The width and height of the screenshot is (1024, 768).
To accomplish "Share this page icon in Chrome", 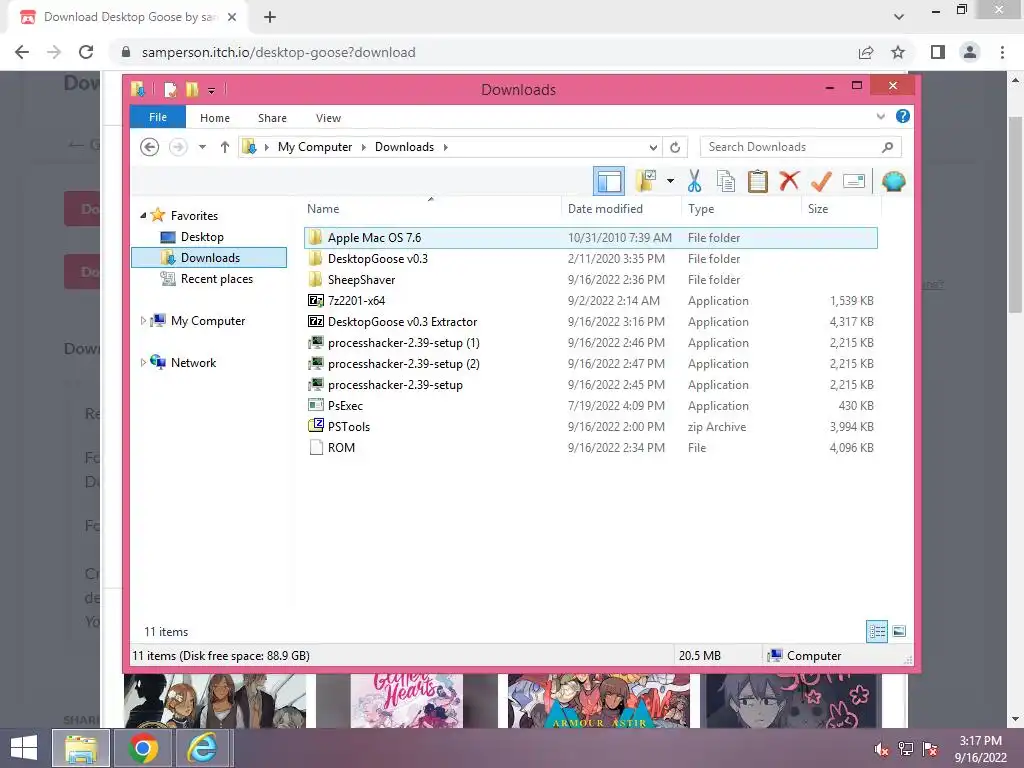I will coord(866,52).
